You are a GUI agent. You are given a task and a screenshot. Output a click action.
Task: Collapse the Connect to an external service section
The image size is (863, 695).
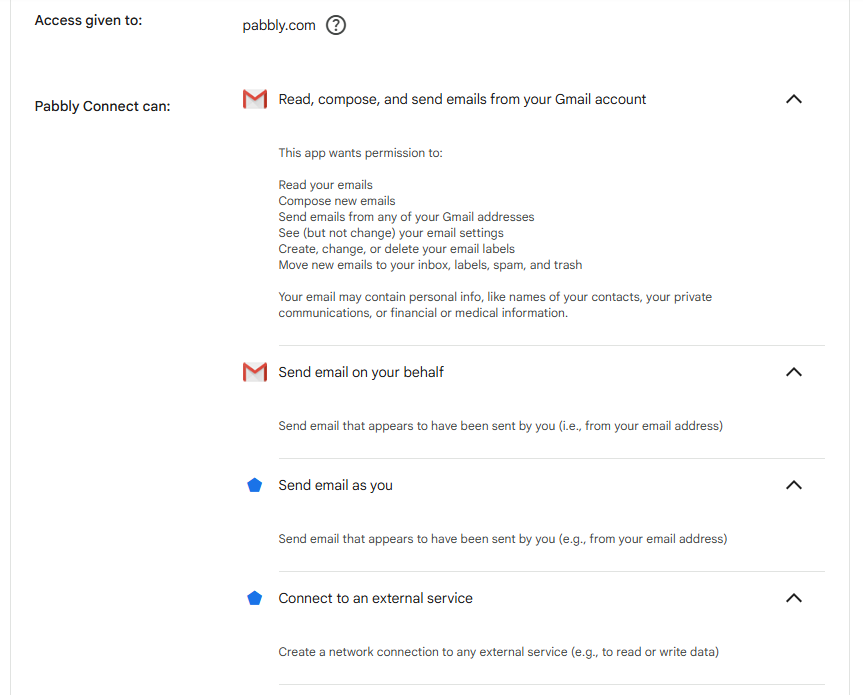click(794, 598)
